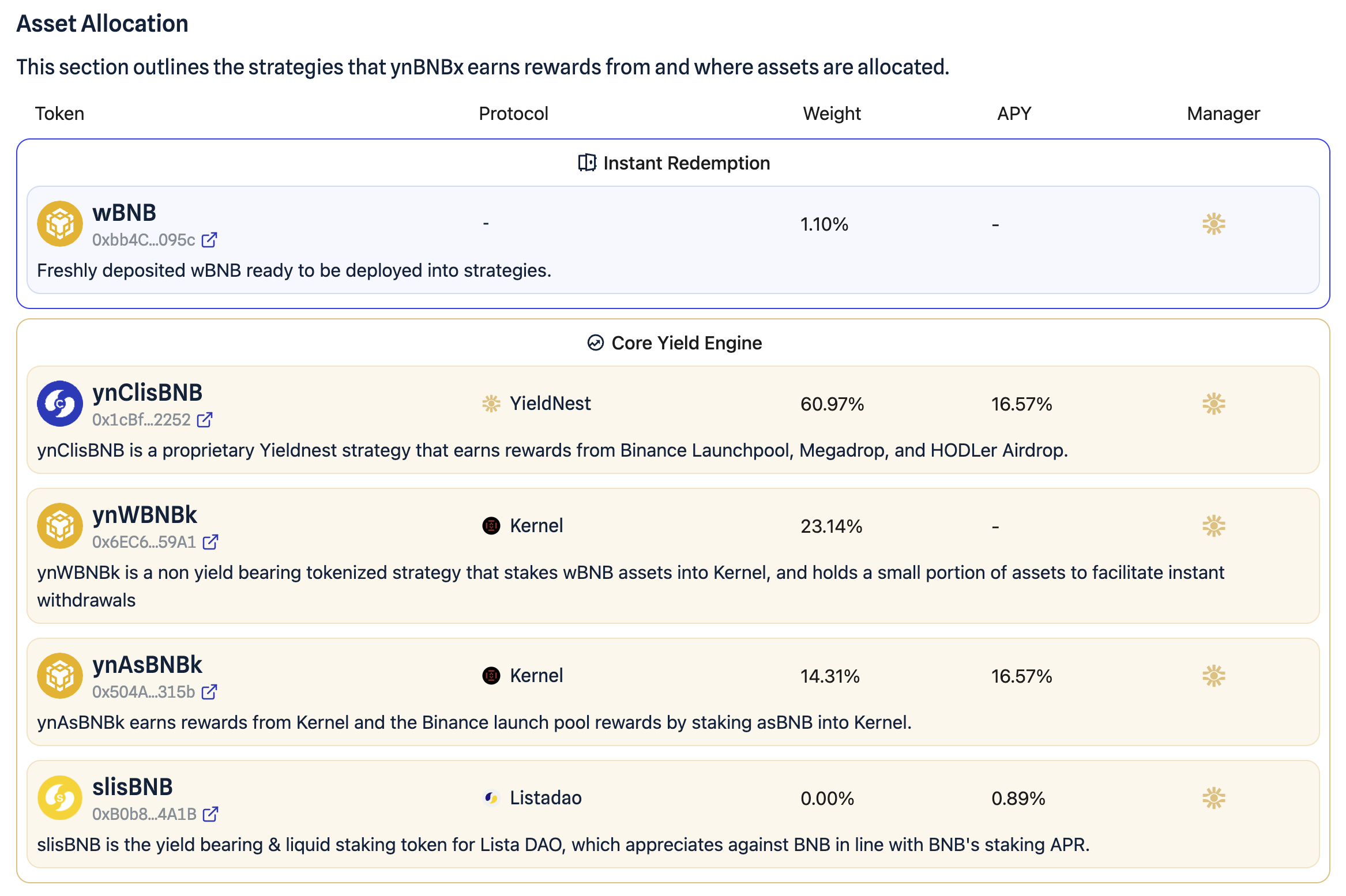Click the Listadao protocol logo
Image resolution: width=1346 pixels, height=896 pixels.
click(491, 798)
